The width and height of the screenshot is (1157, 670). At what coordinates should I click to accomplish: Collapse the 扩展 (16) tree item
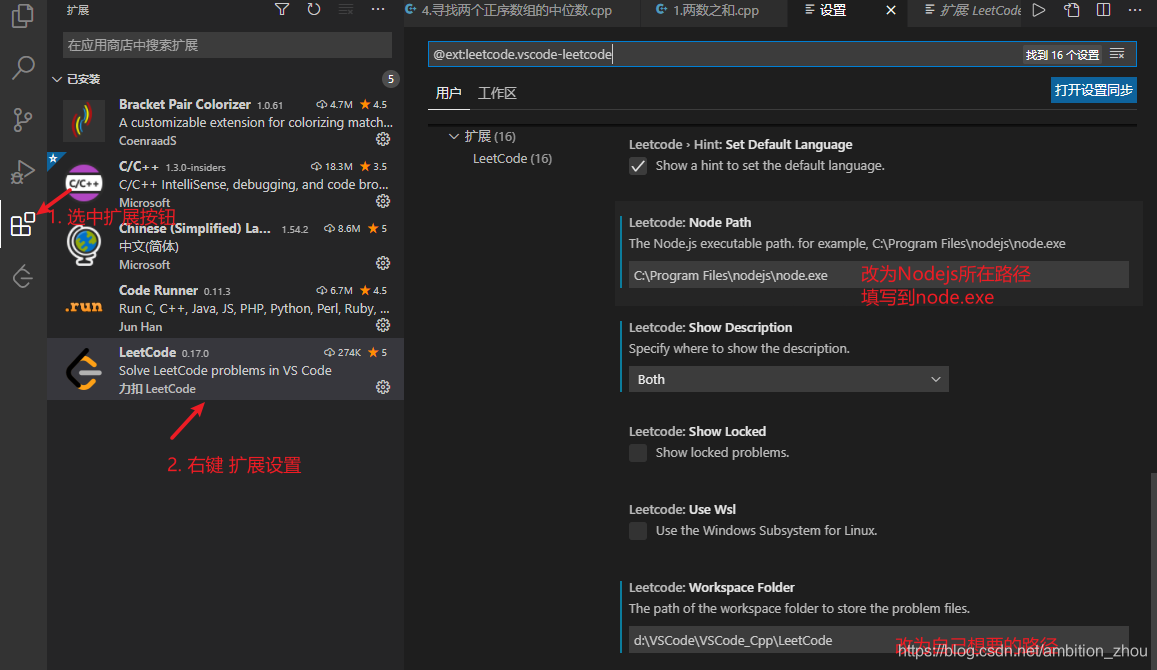point(454,136)
